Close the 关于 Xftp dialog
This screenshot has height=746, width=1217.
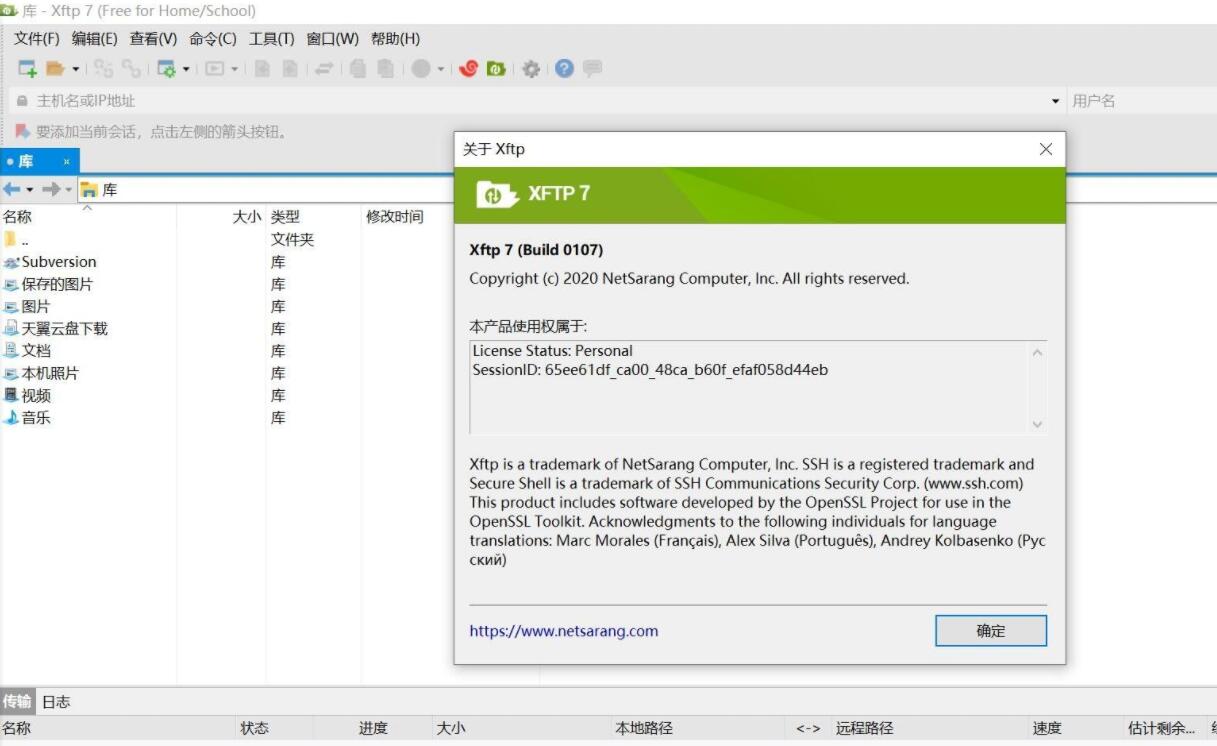tap(1046, 149)
